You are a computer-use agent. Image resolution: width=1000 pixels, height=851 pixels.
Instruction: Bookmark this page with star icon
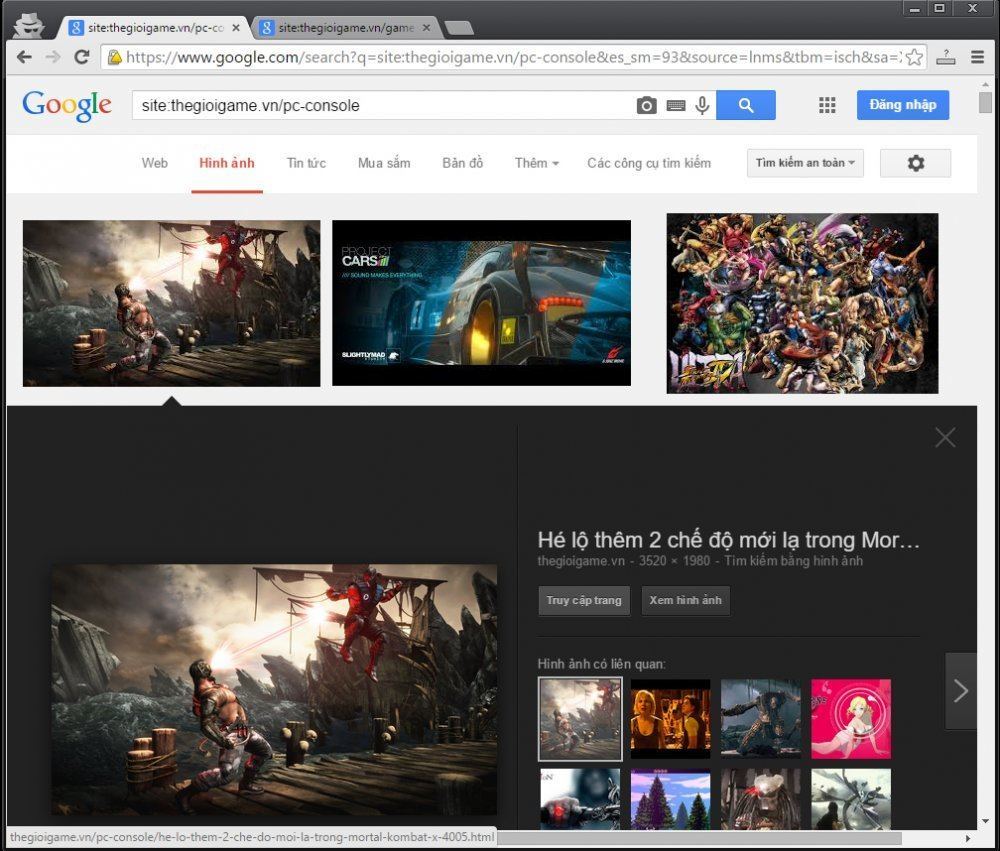click(x=914, y=57)
